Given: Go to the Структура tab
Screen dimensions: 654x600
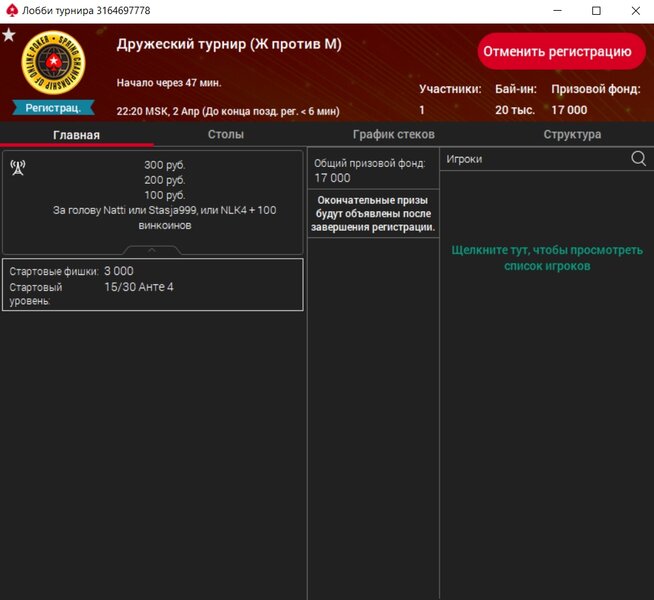Looking at the screenshot, I should [572, 135].
